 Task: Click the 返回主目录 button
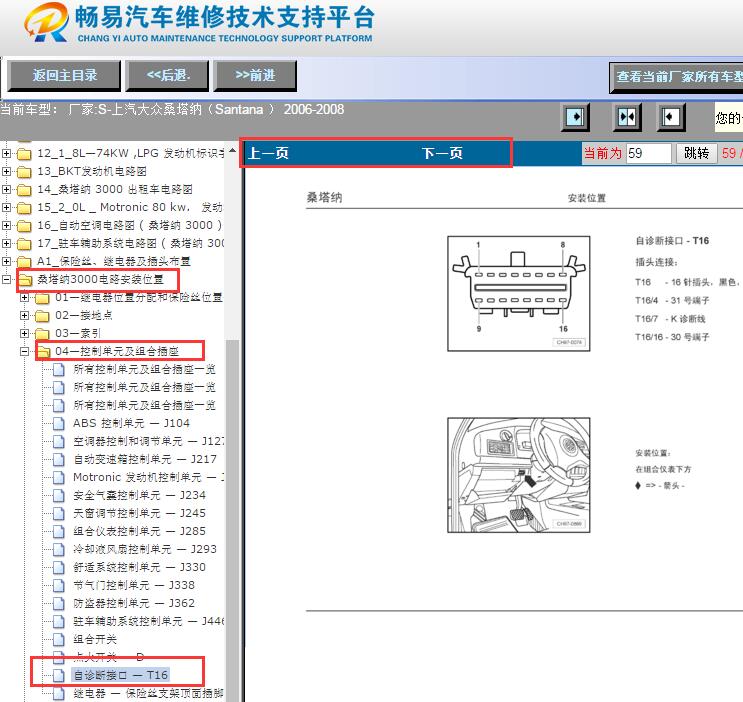click(64, 75)
